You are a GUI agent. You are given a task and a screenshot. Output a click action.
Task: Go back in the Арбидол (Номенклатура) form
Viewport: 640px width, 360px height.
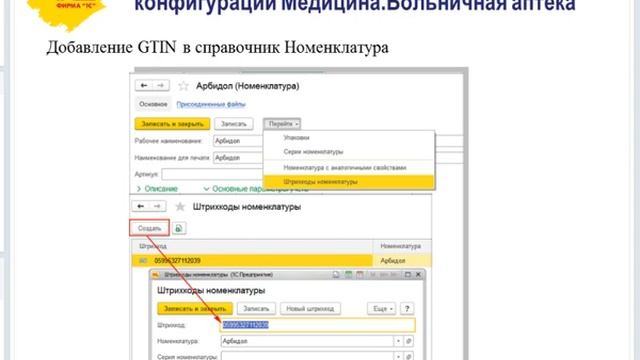[x=144, y=86]
